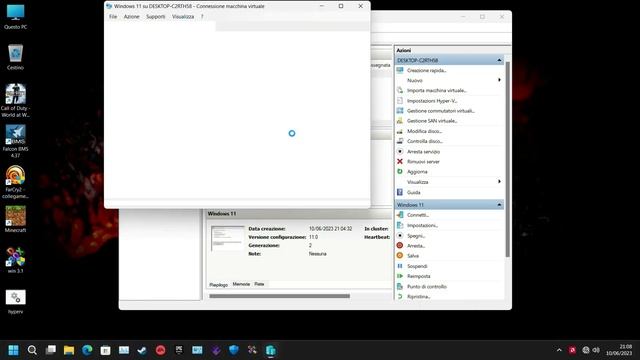The height and width of the screenshot is (360, 640).
Task: Open Microsoft Edge from taskbar
Action: [x=87, y=350]
